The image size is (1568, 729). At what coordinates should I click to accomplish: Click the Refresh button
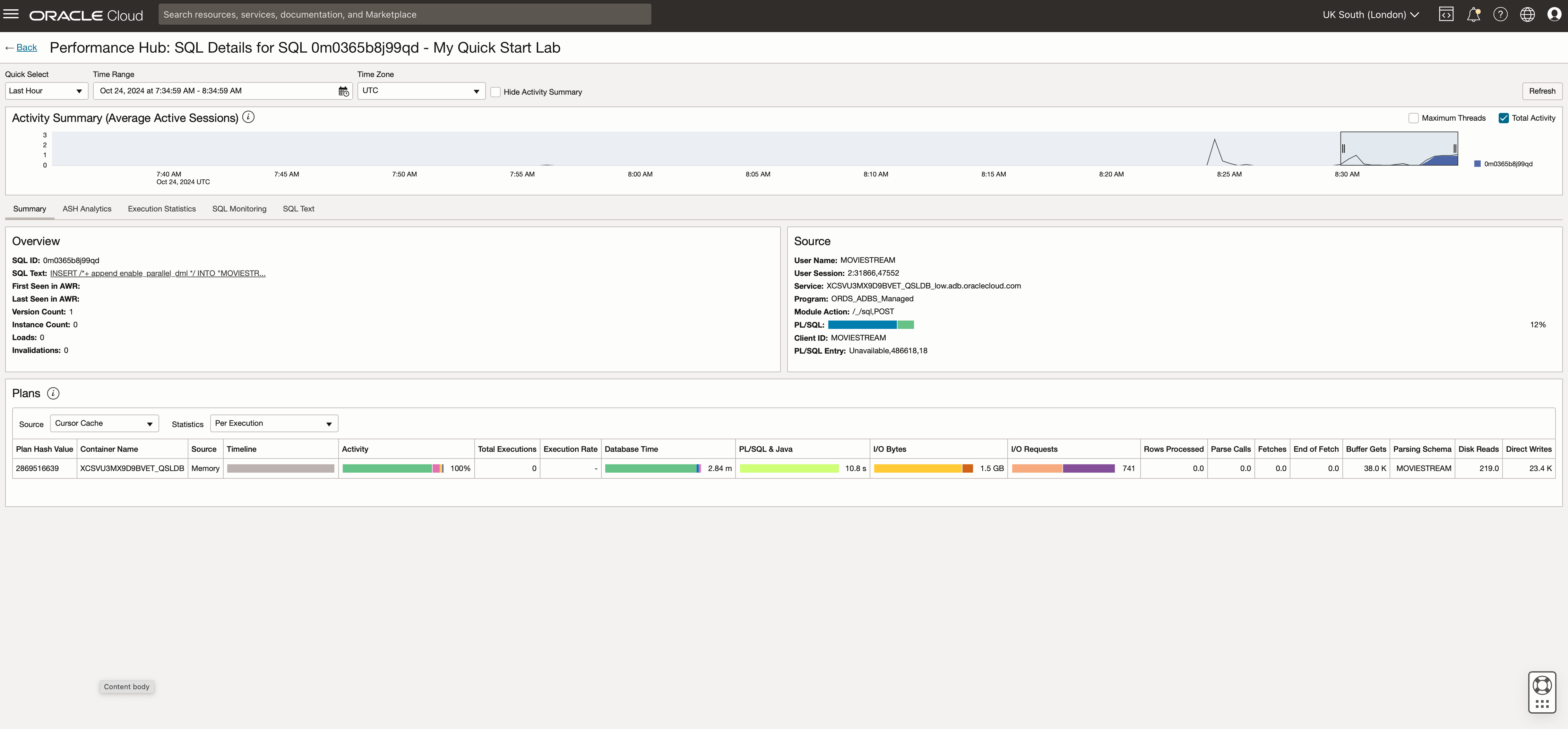click(x=1542, y=91)
